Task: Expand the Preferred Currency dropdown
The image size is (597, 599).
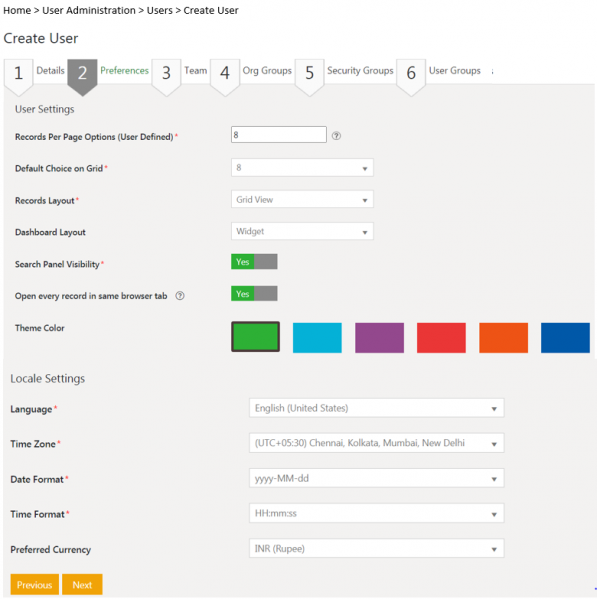Action: 377,549
